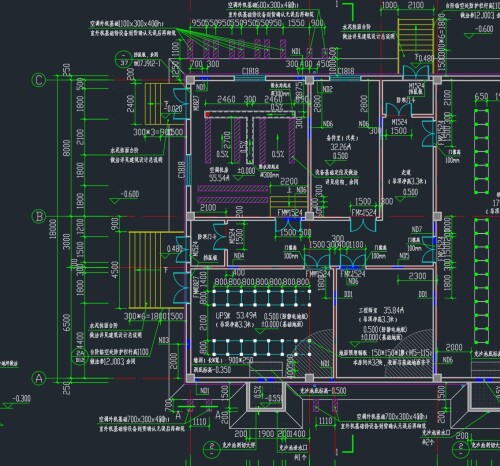The height and width of the screenshot is (466, 500).
Task: Select the 8000 vertical dimension text
Action: (67, 148)
